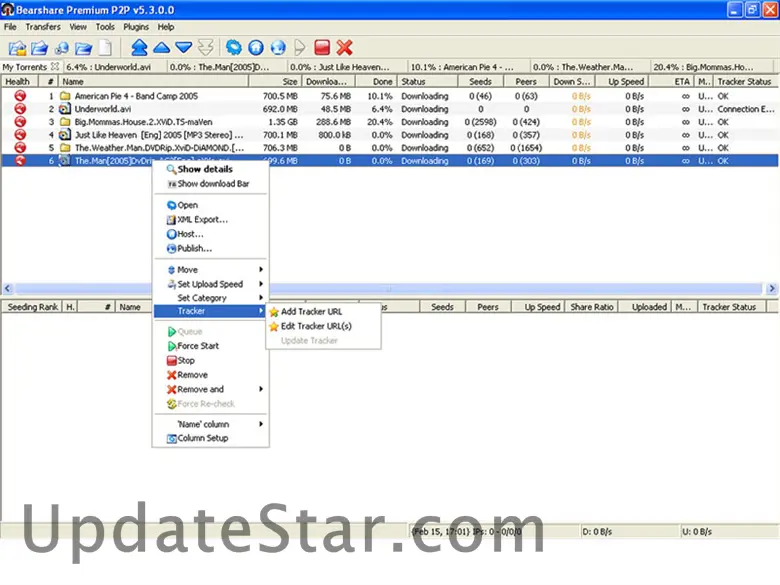Screen dimensions: 780x585
Task: Click the folder icon of Big.Mommas.House row
Action: [65, 122]
